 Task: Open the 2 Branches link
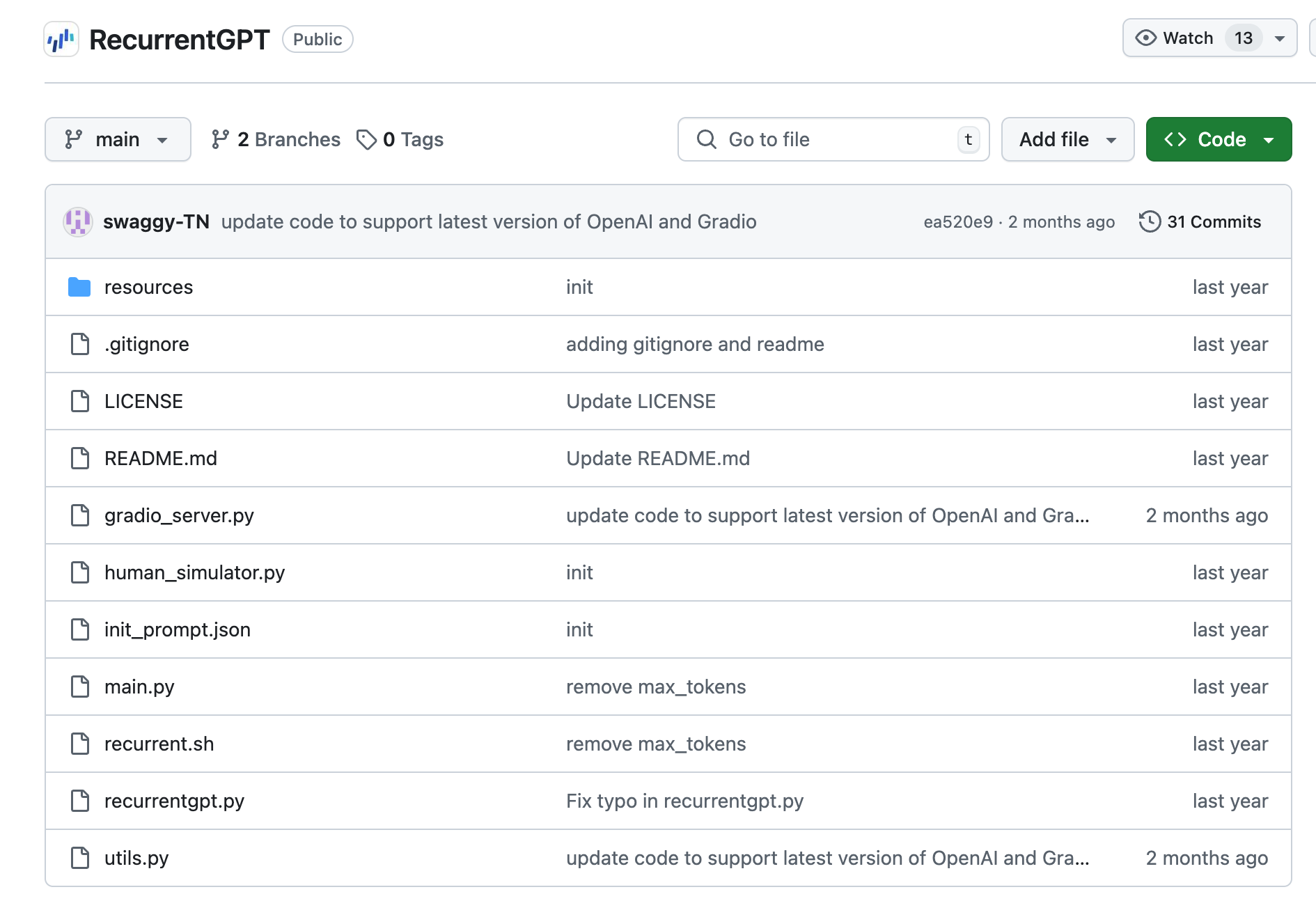click(x=276, y=139)
